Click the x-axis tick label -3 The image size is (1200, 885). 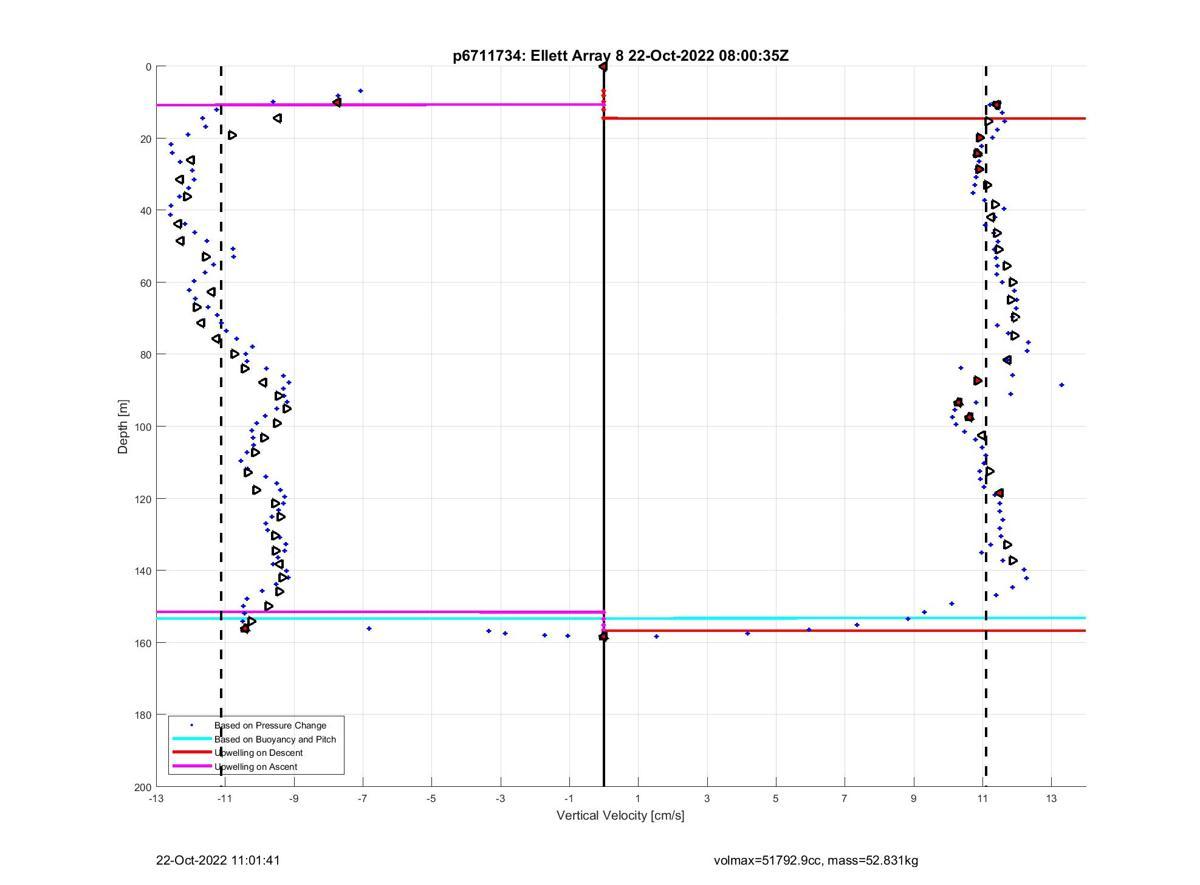coord(500,799)
